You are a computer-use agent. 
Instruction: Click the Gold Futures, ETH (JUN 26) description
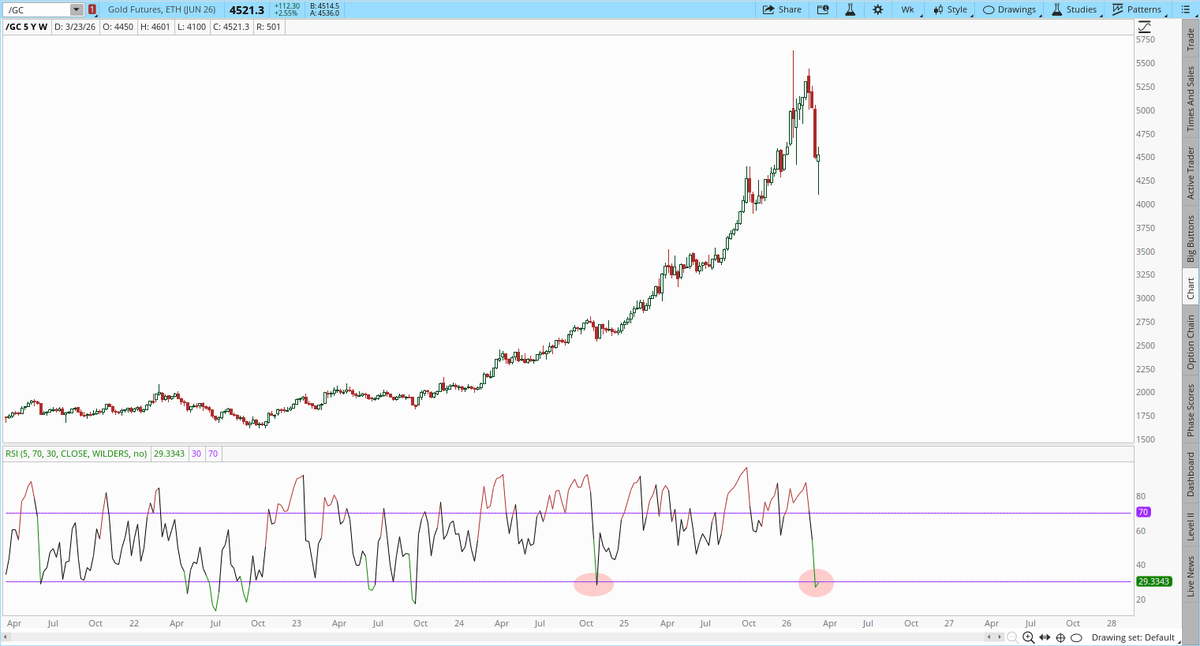[162, 10]
